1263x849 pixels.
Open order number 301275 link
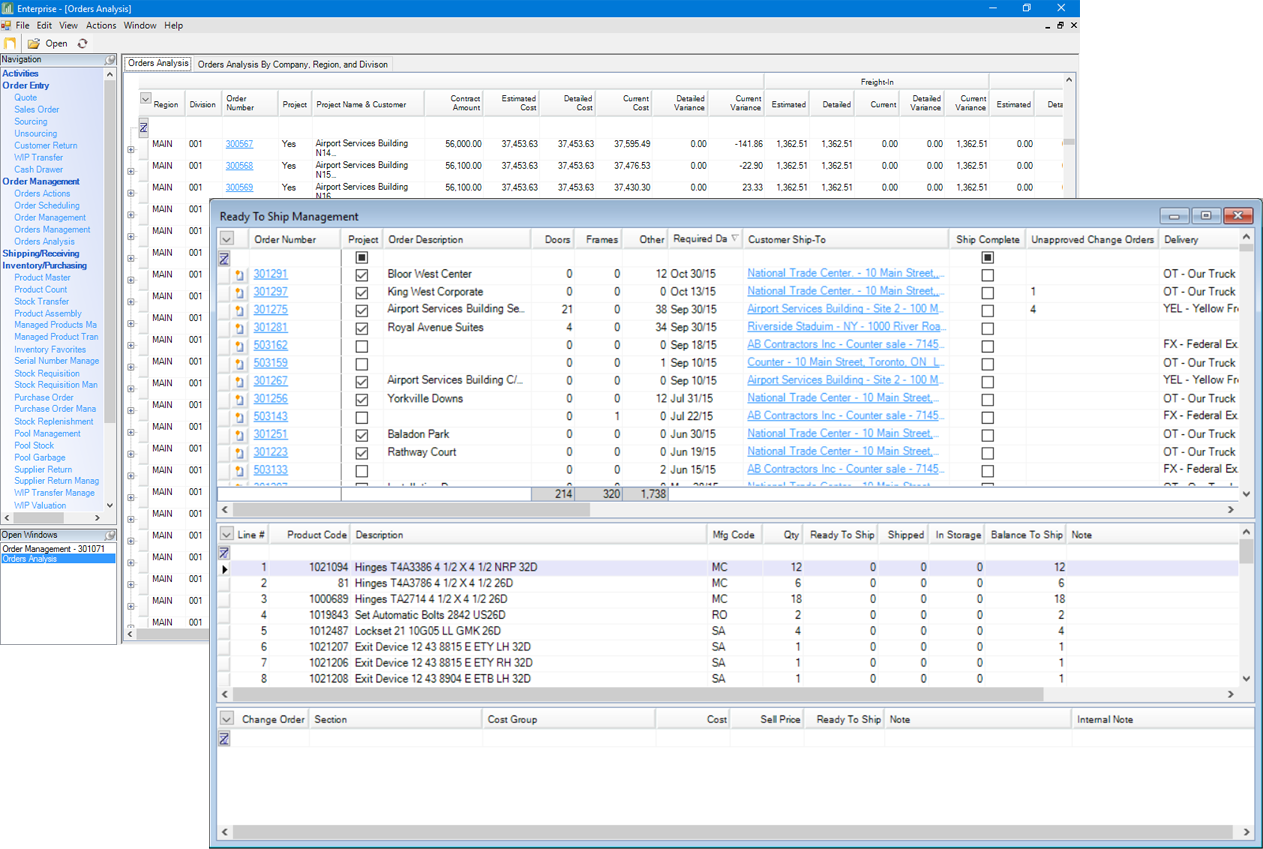(270, 310)
